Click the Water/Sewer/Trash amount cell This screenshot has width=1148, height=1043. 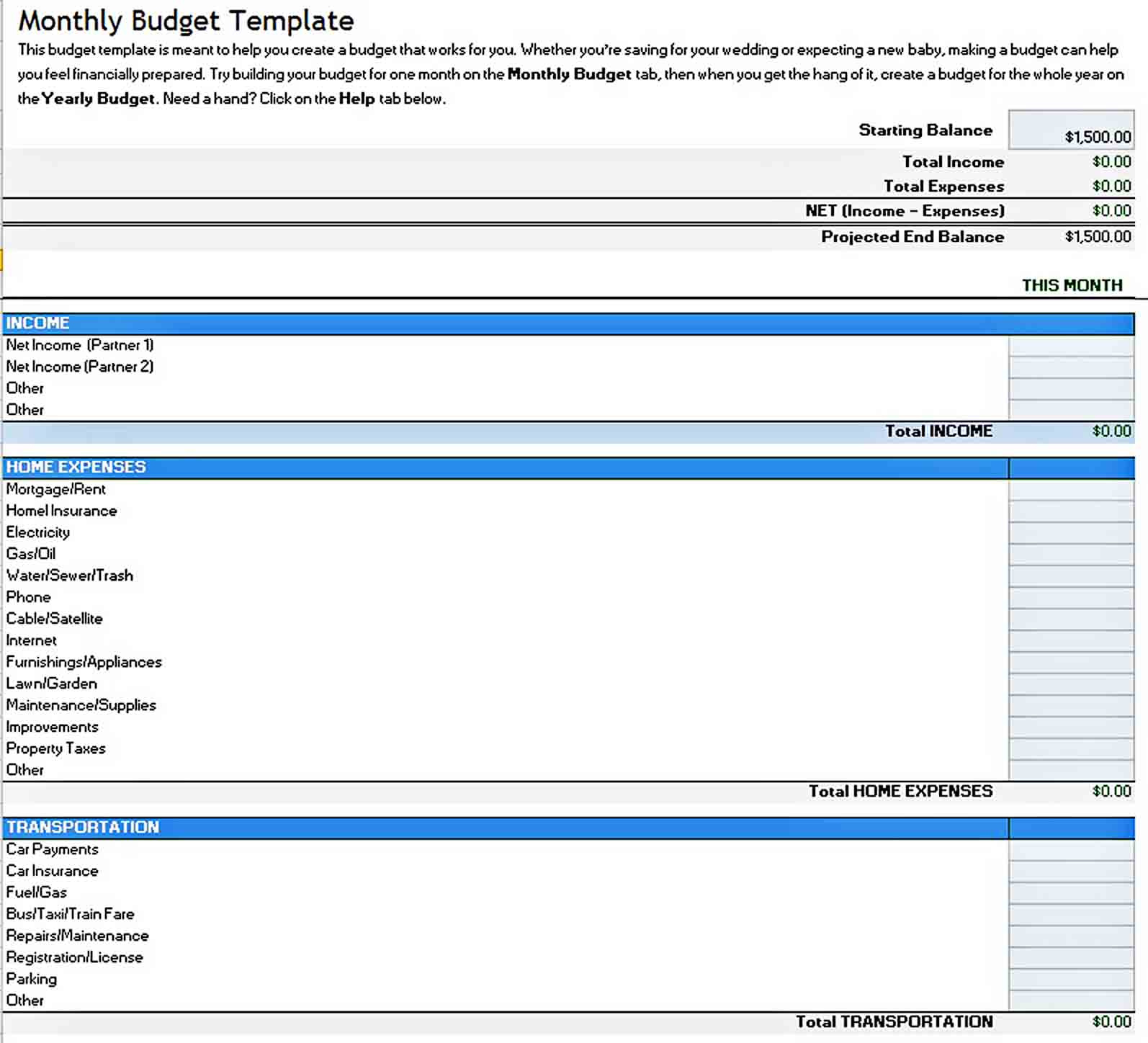click(x=1071, y=576)
